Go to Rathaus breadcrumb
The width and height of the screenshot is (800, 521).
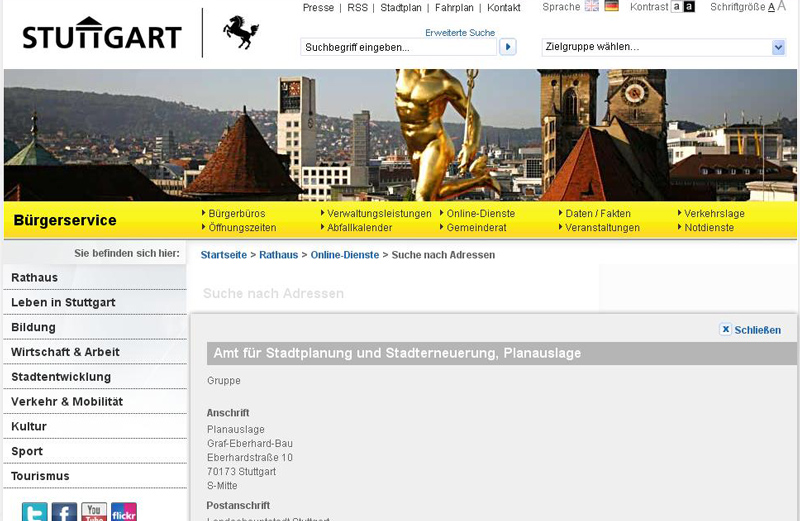[x=279, y=255]
